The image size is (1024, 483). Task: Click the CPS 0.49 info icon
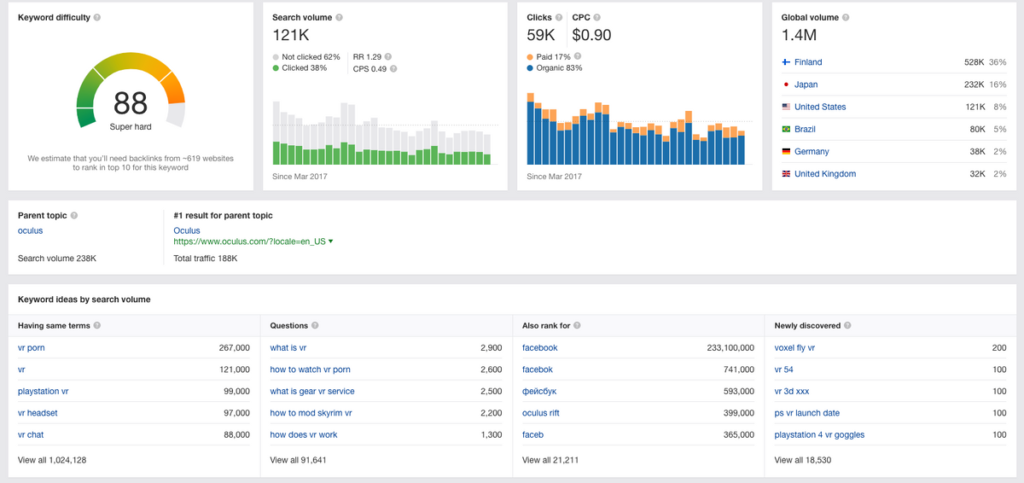pyautogui.click(x=393, y=69)
